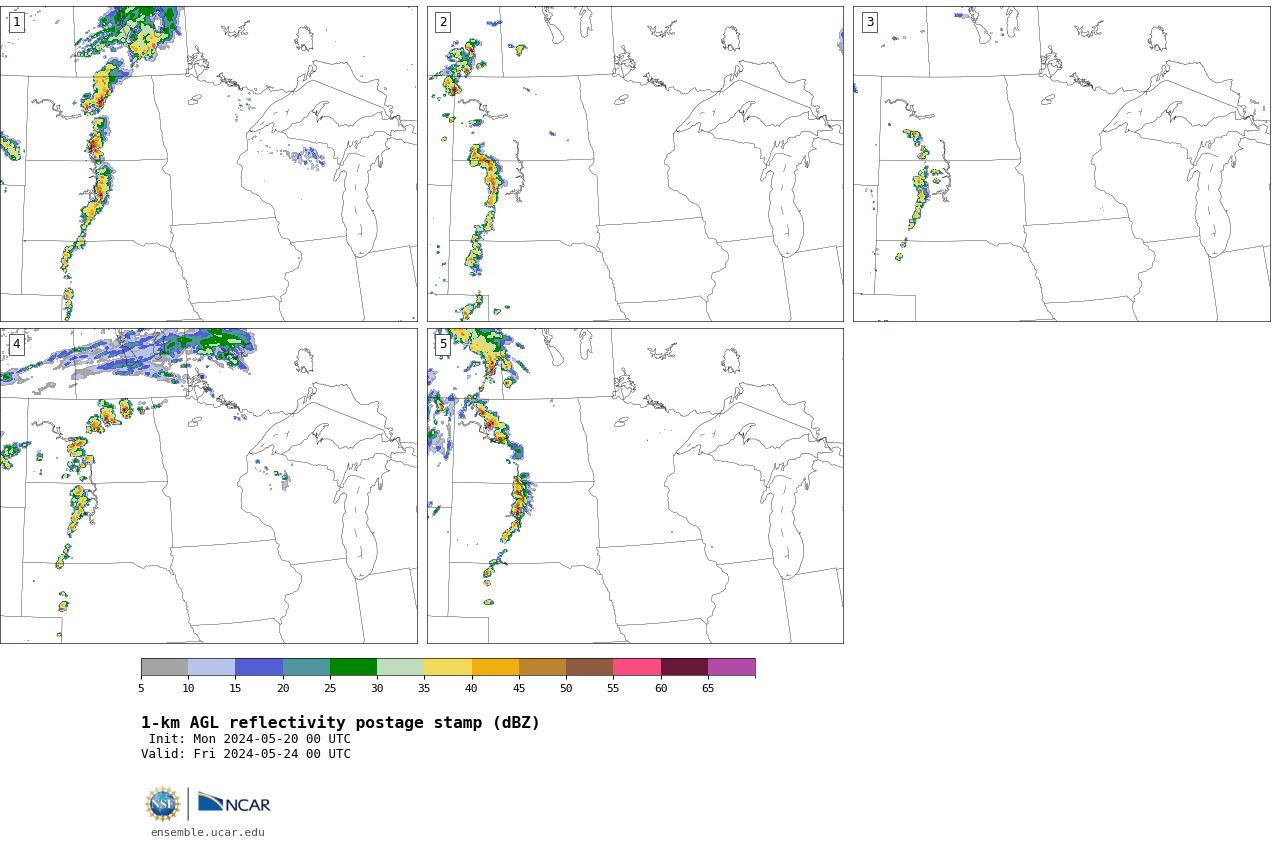Click the colorbar tick label 20
1280x844 pixels.
point(283,688)
